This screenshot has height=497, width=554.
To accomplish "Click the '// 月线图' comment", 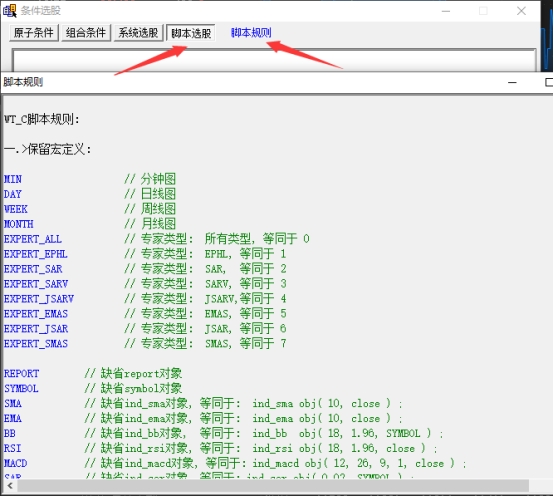I will pyautogui.click(x=150, y=224).
